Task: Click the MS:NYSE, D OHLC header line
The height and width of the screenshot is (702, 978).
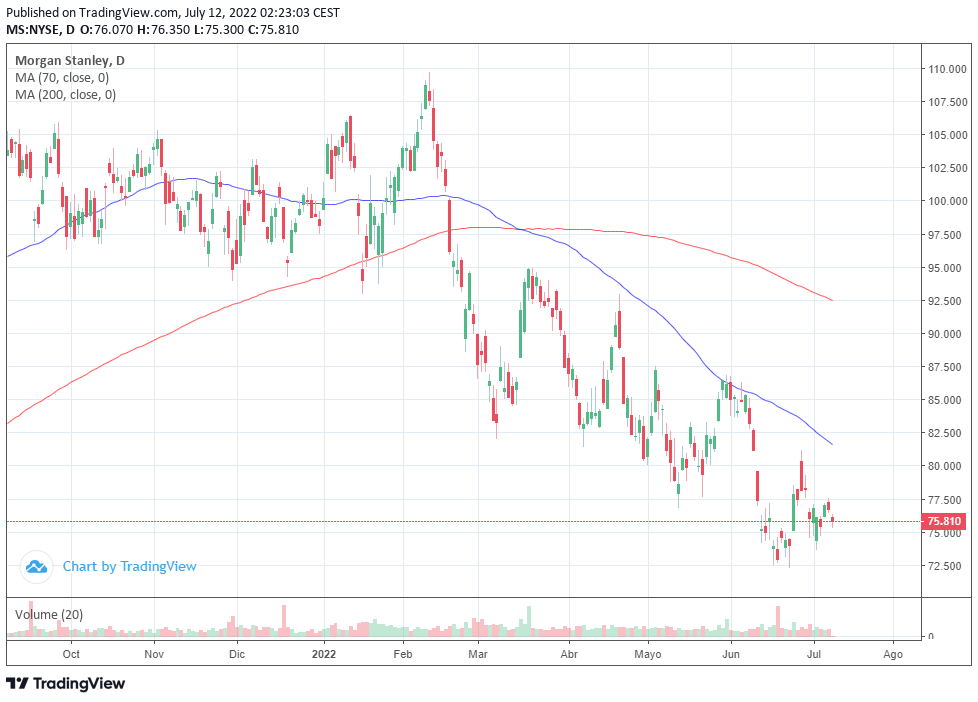Action: pos(153,29)
